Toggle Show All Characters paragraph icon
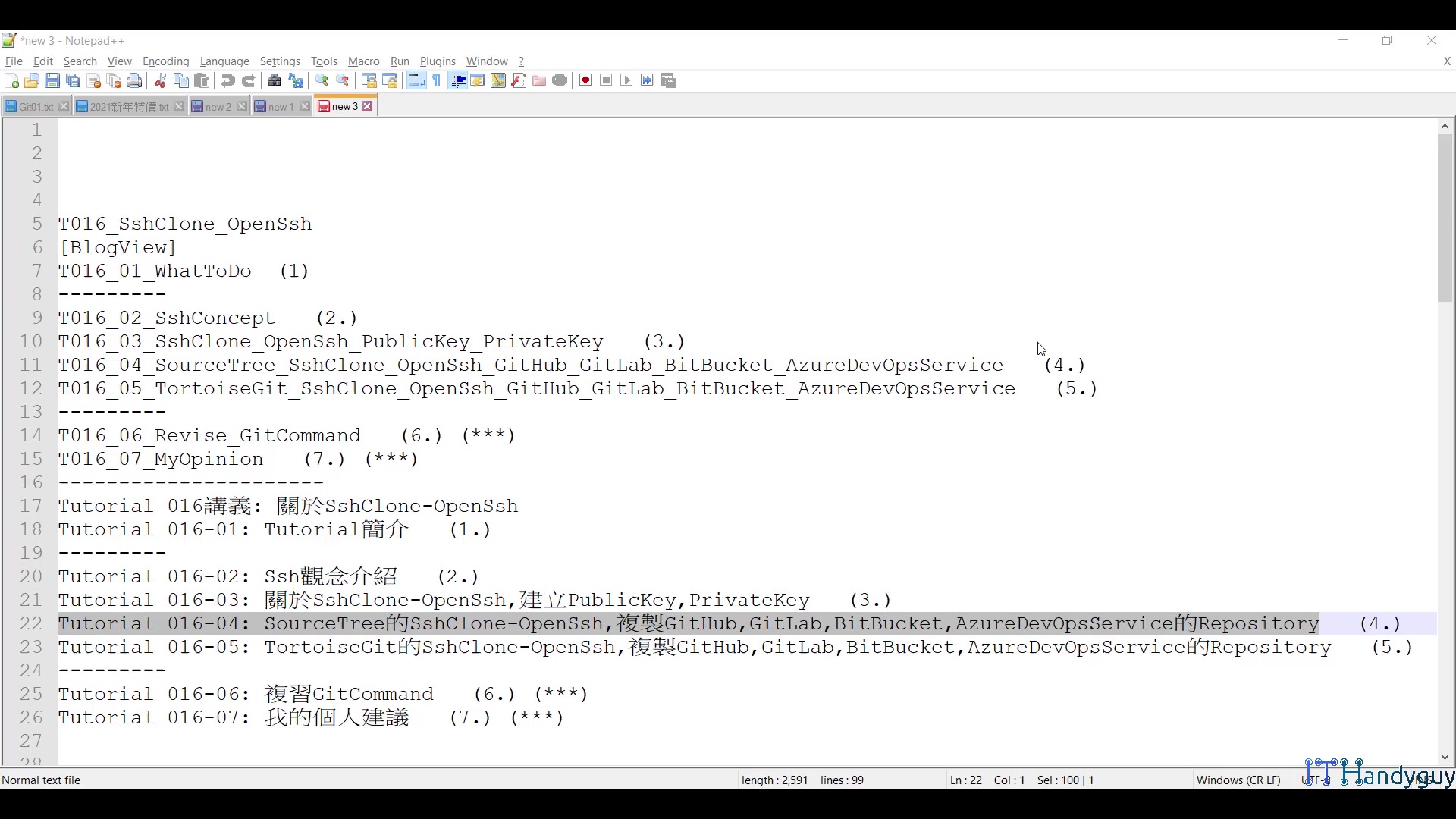1456x819 pixels. [x=436, y=80]
